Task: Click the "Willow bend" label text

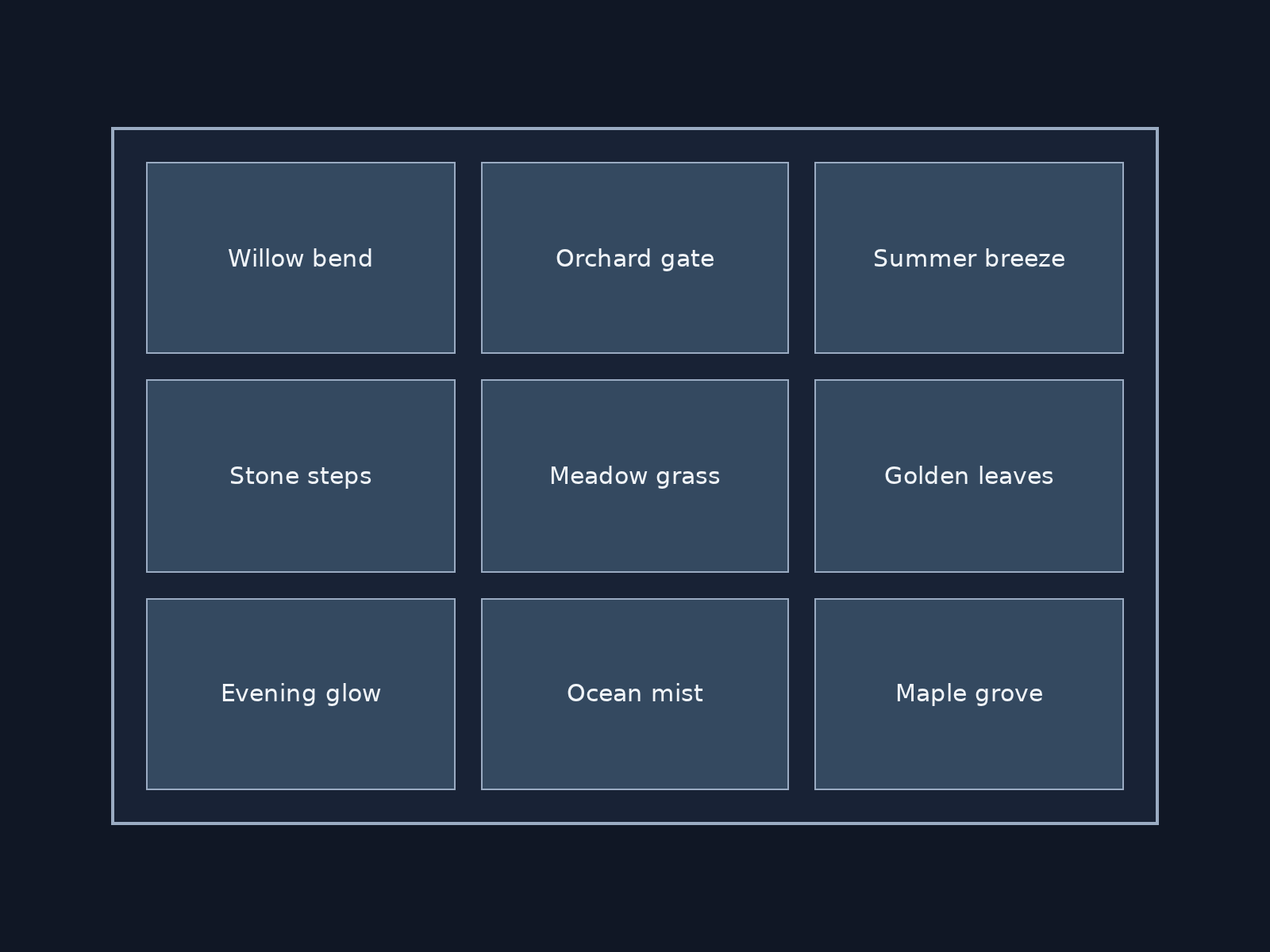Action: 301,259
